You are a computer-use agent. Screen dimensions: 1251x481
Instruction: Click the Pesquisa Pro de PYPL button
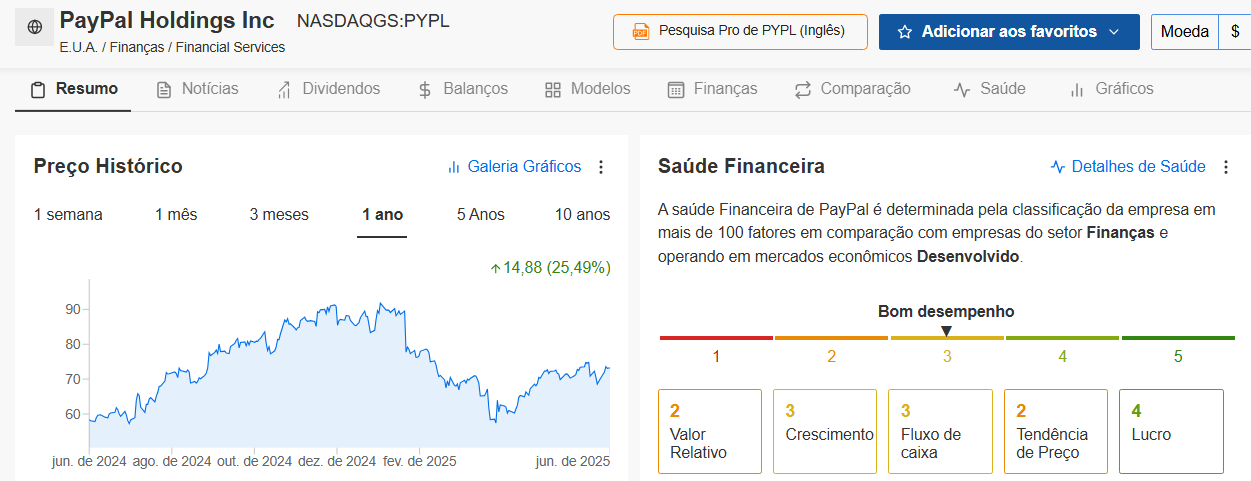pyautogui.click(x=740, y=32)
